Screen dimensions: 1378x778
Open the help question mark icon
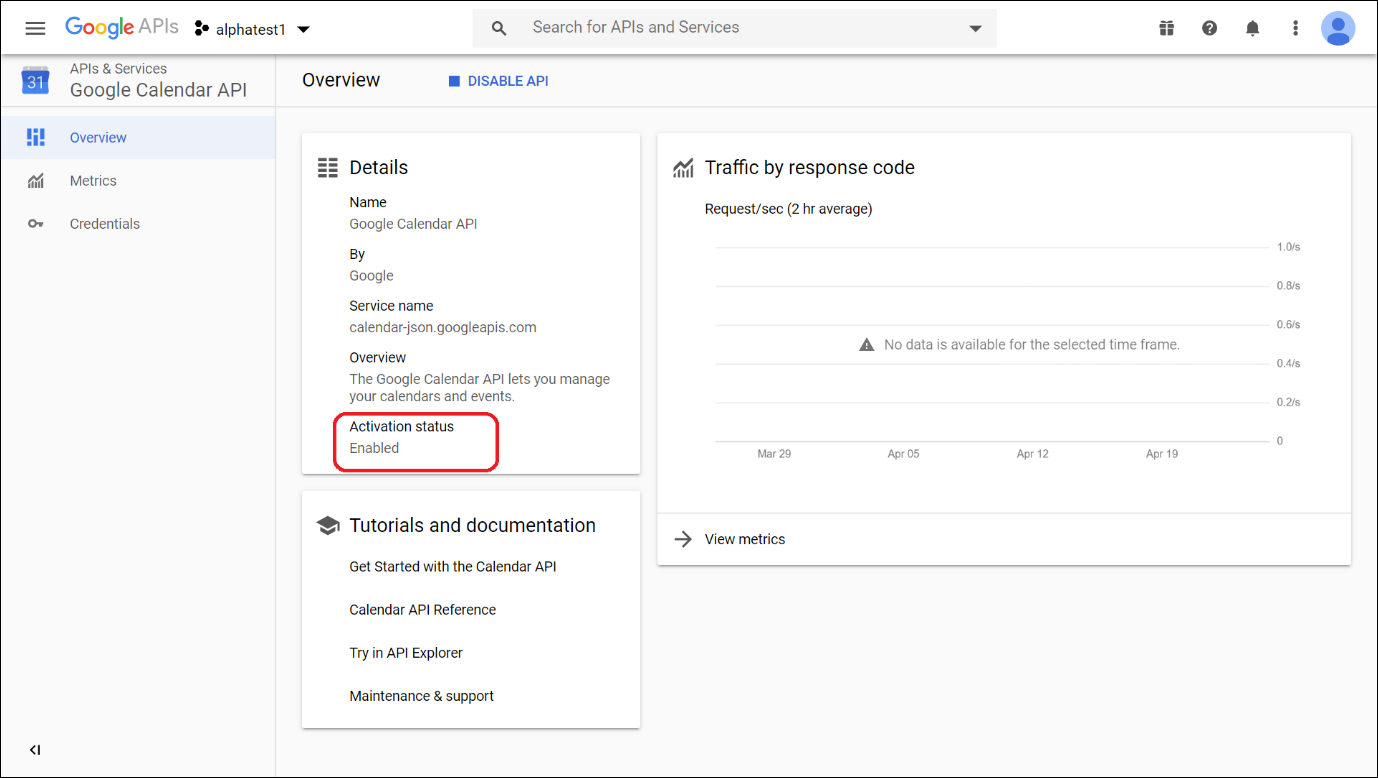click(x=1209, y=28)
